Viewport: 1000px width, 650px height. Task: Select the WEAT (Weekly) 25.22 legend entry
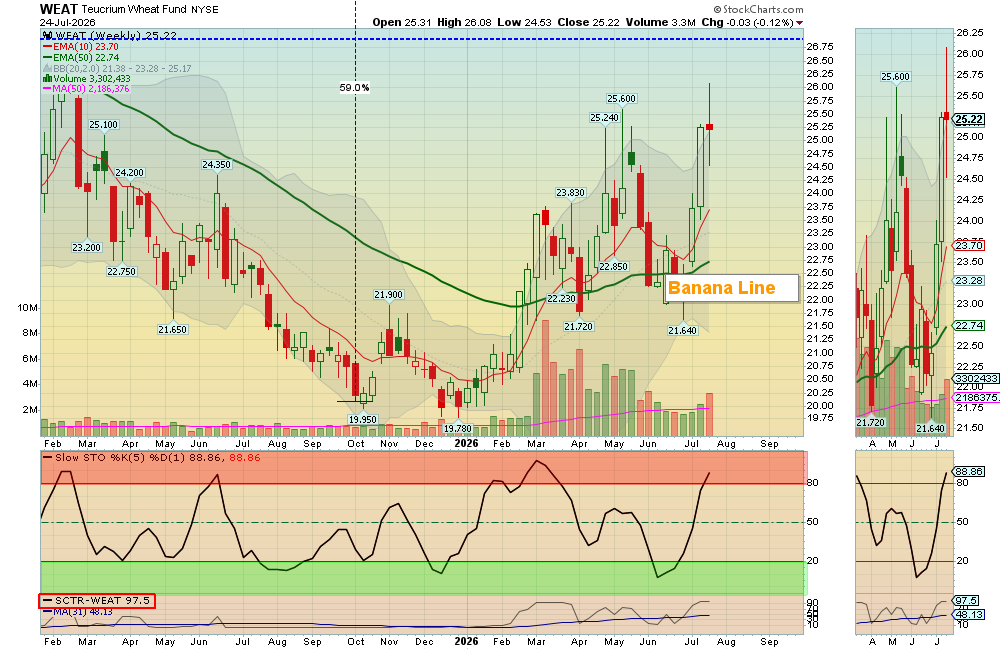(x=110, y=35)
